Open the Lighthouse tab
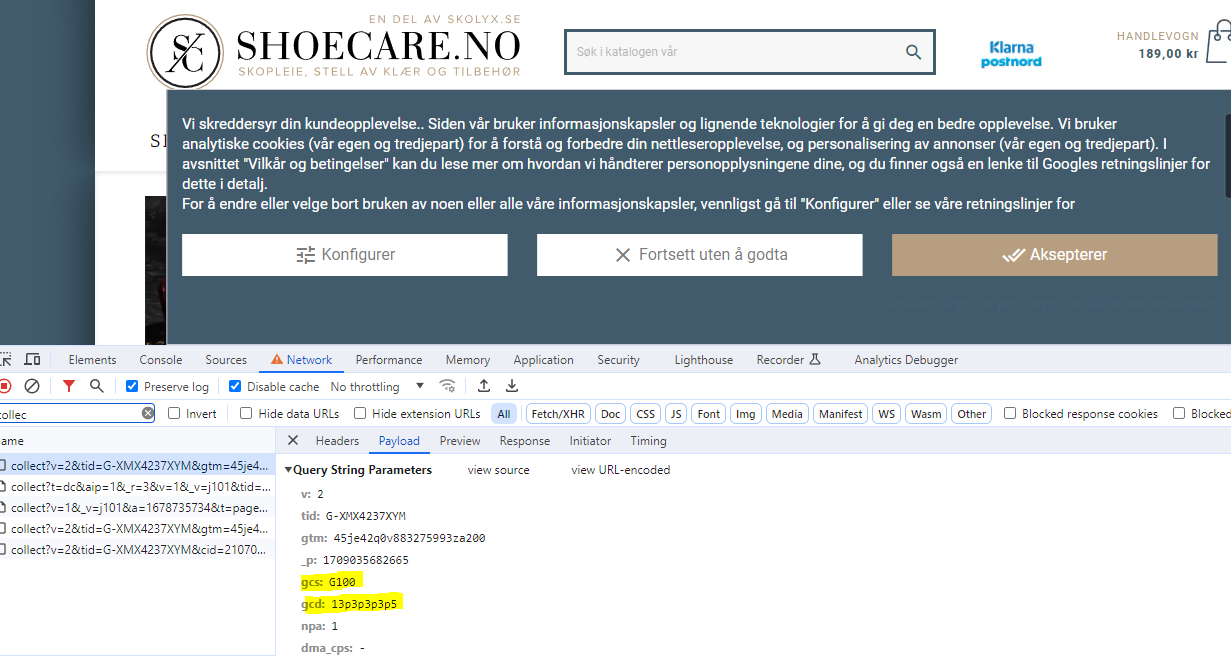Screen dimensions: 1231x656 click(x=704, y=360)
